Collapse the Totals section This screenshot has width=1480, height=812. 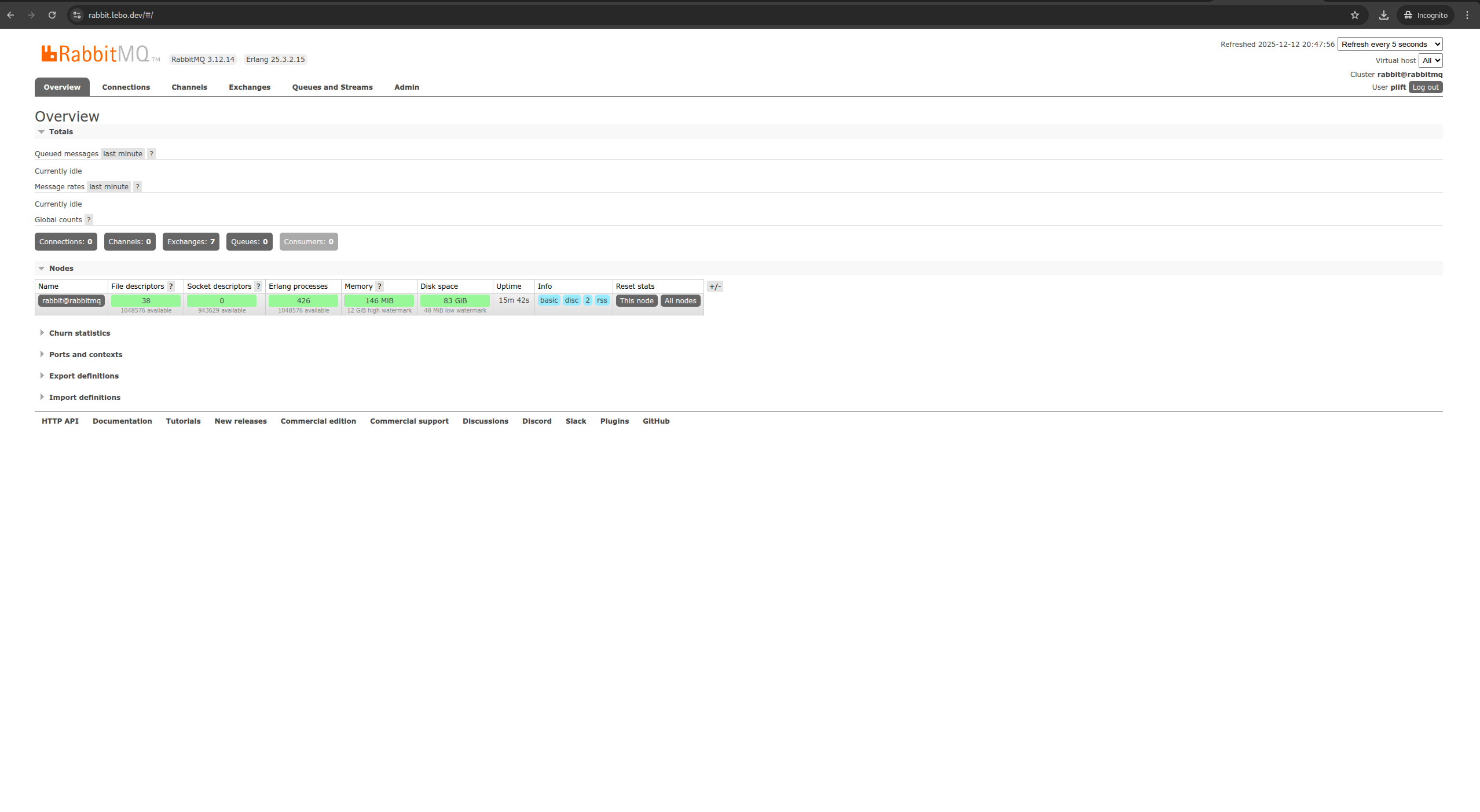[x=61, y=131]
